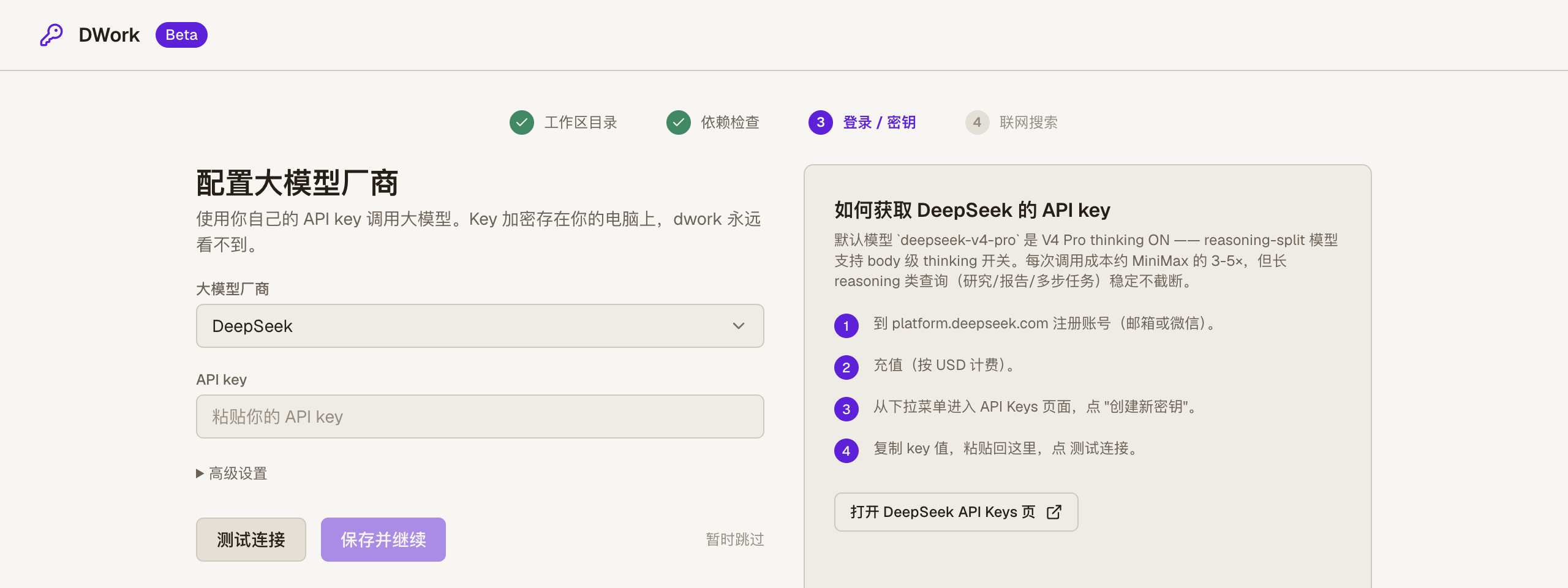This screenshot has height=588, width=1568.
Task: Click the green checkmark for 工作区目录 step
Action: click(522, 123)
